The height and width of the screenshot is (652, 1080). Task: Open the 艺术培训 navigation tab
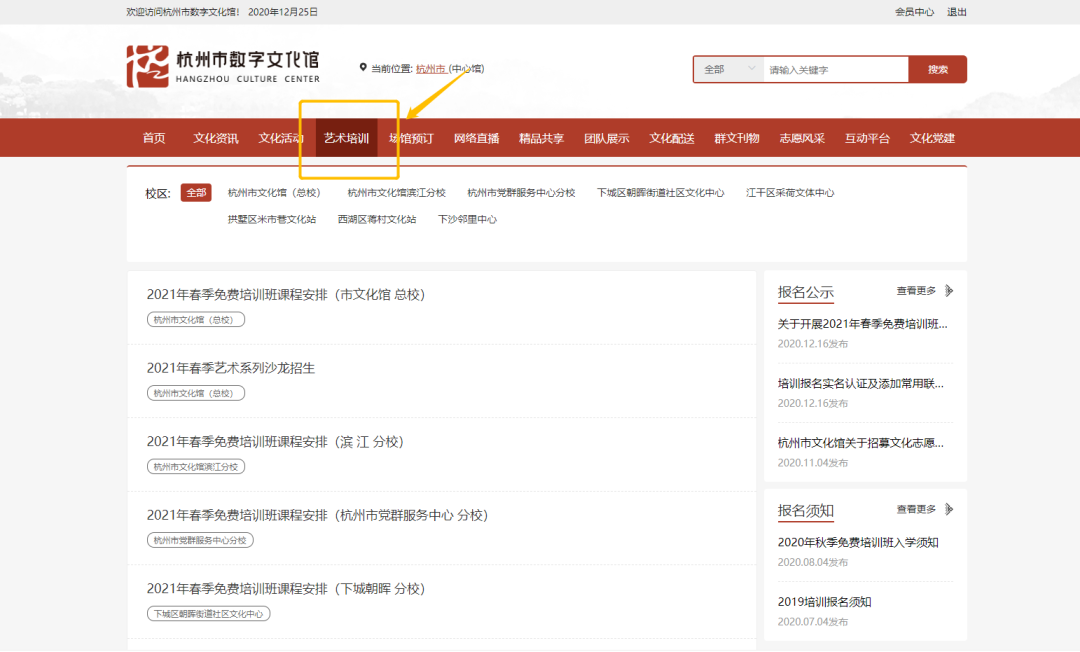pos(346,138)
